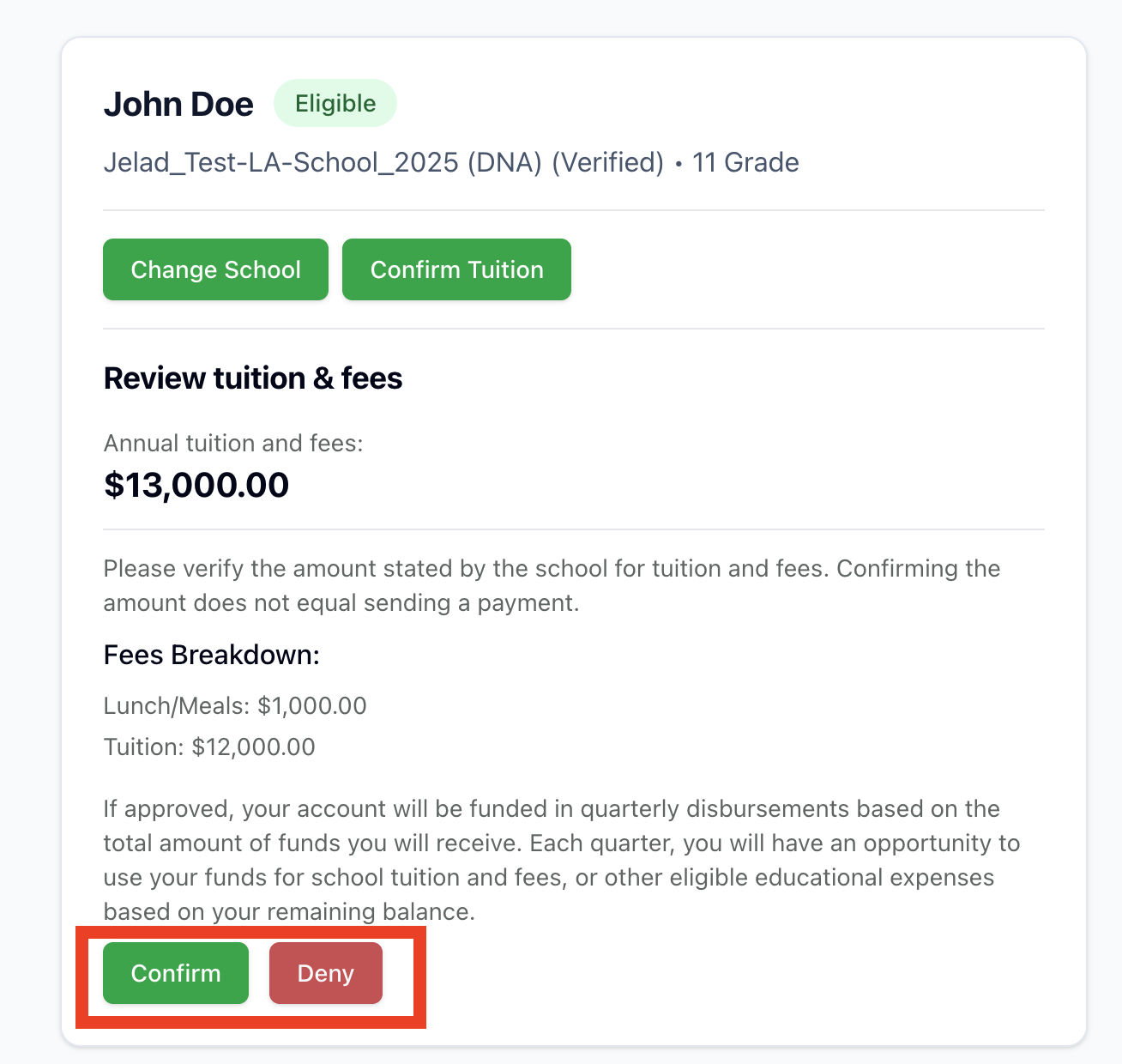Reject the amount with the Deny button
Viewport: 1122px width, 1064px height.
pyautogui.click(x=325, y=973)
